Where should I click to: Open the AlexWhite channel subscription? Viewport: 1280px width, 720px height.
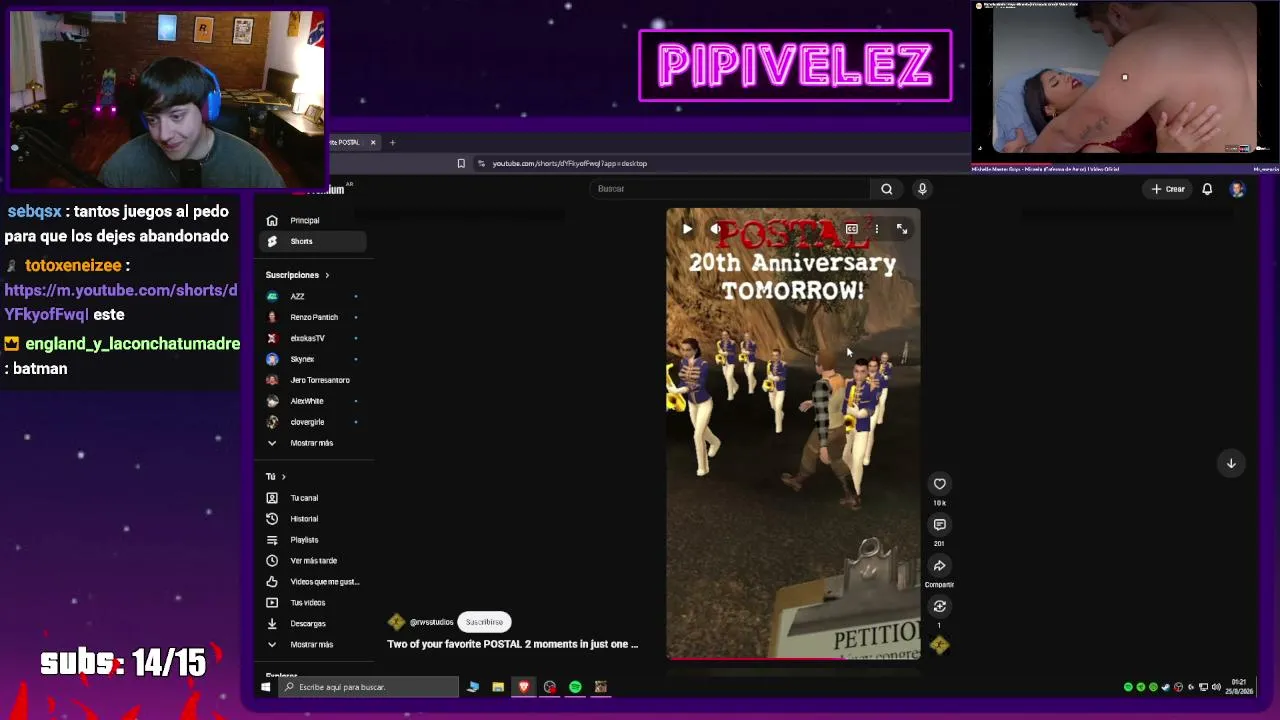(315, 401)
